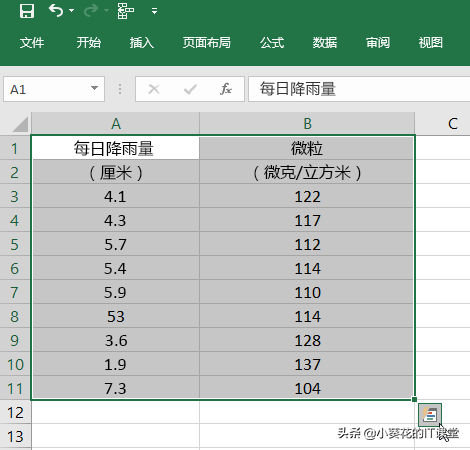Open the 文件 tab
The width and height of the screenshot is (470, 450).
[x=32, y=43]
